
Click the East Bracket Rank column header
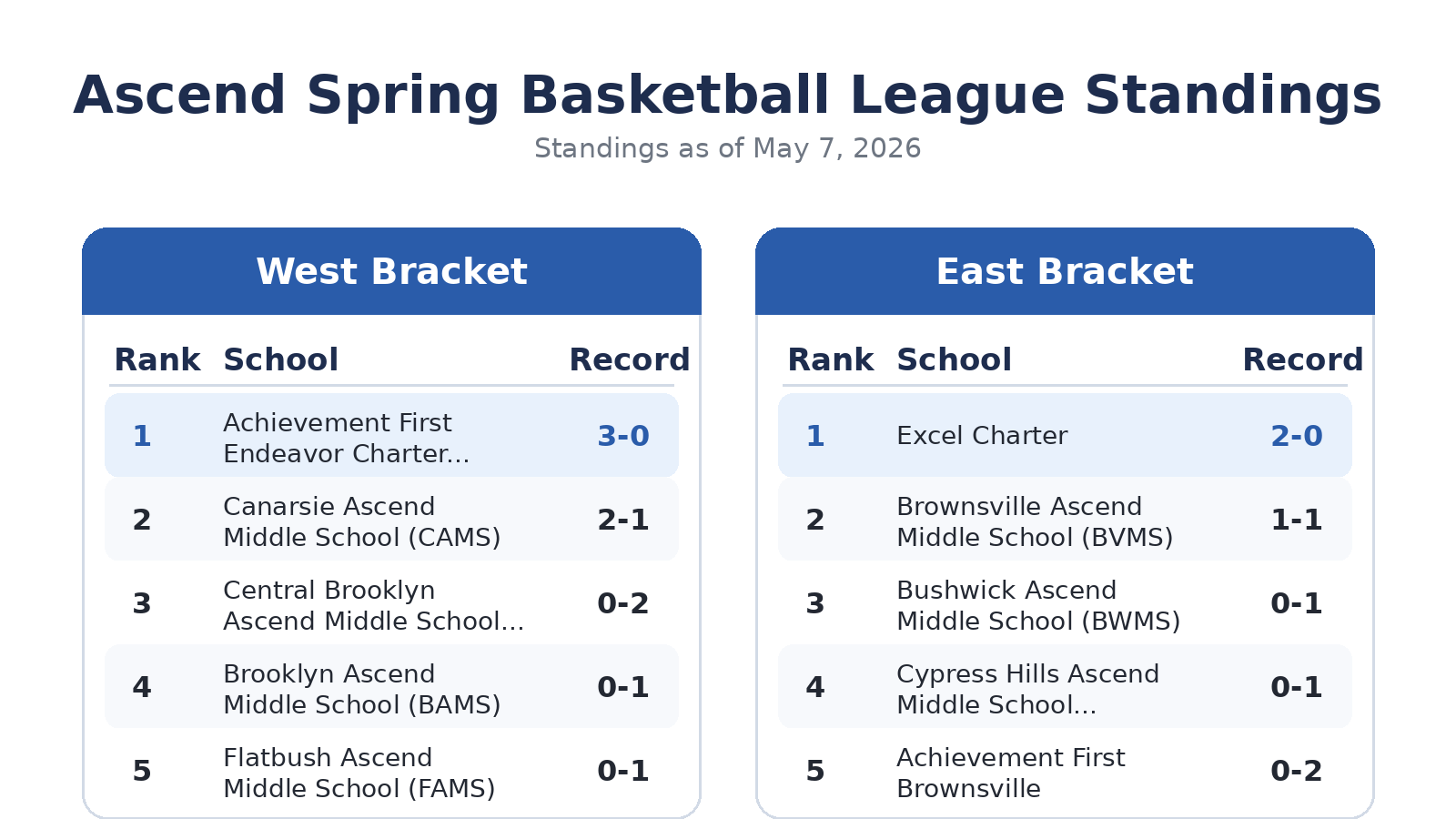coord(830,360)
